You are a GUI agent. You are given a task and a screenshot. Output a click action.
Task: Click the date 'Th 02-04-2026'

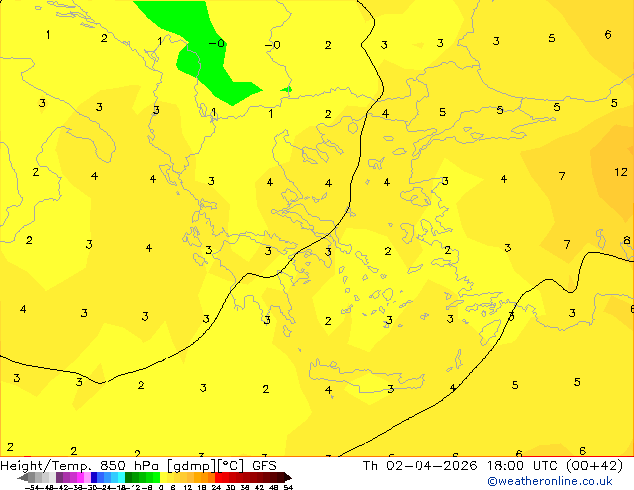(420, 466)
